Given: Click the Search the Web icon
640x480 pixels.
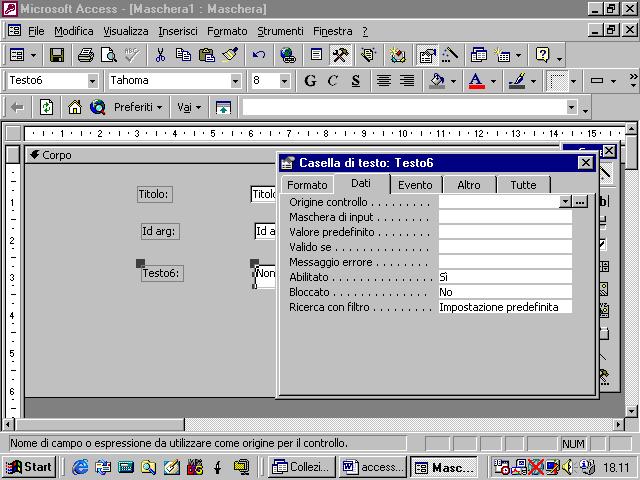Looking at the screenshot, I should pyautogui.click(x=98, y=108).
